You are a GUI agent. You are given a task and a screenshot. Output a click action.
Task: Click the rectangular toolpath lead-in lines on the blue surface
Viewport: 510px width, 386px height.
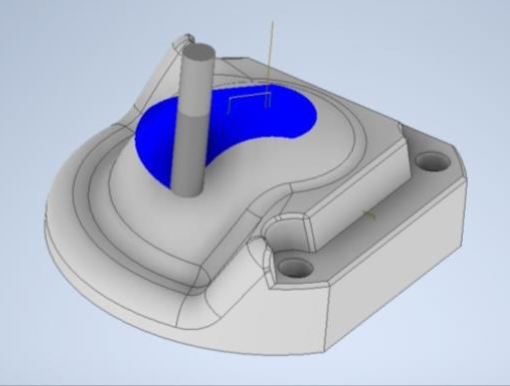(x=249, y=102)
